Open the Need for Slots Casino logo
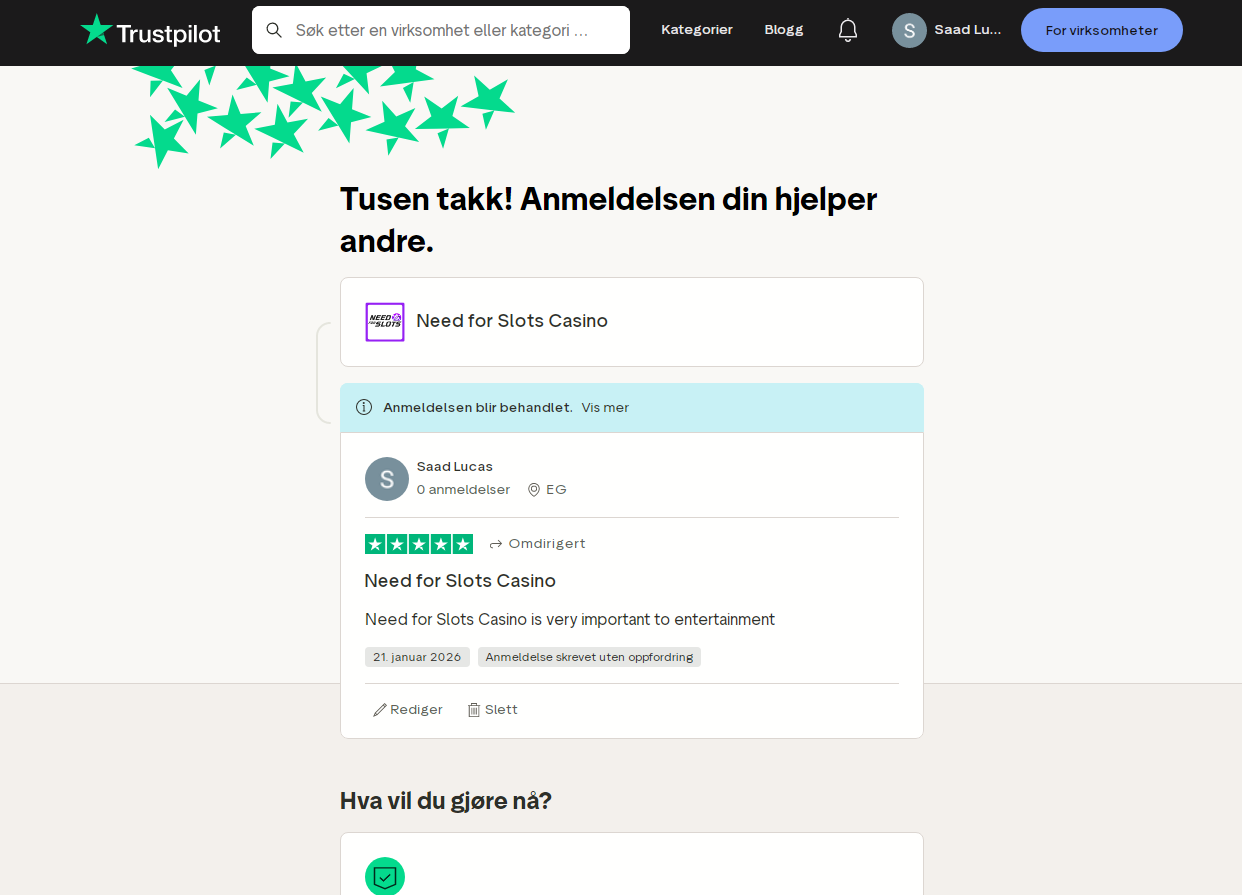 click(x=385, y=322)
